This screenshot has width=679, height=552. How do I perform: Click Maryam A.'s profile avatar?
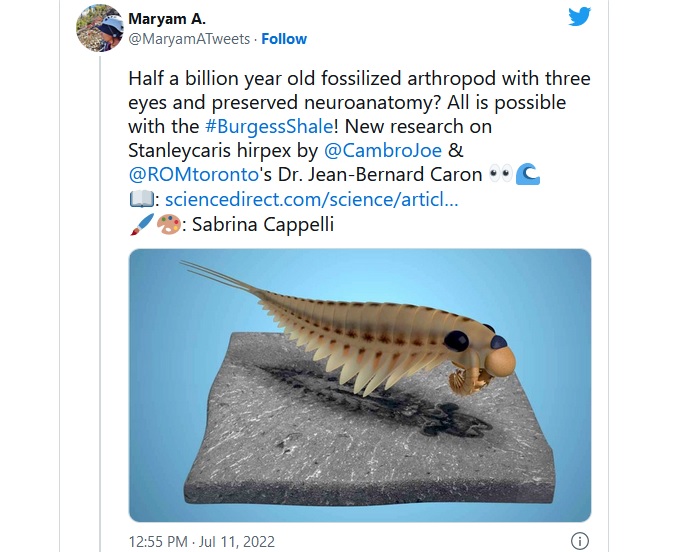(100, 28)
